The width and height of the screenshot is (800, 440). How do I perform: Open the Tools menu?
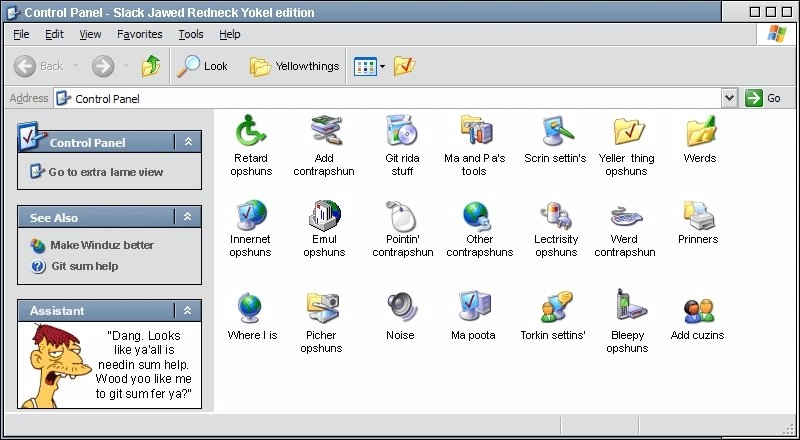(191, 34)
